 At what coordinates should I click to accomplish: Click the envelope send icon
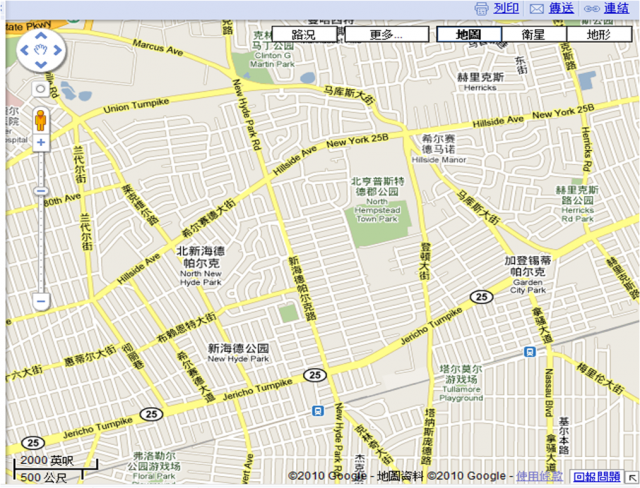coord(537,9)
